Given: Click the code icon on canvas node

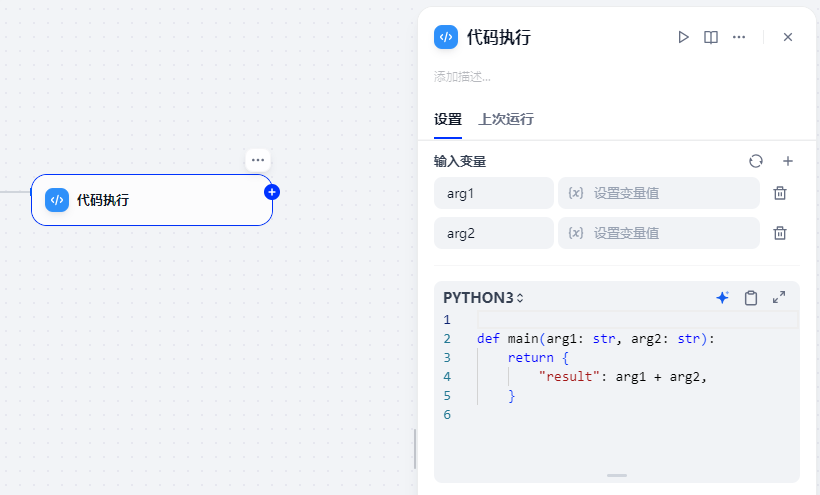Looking at the screenshot, I should coord(57,200).
